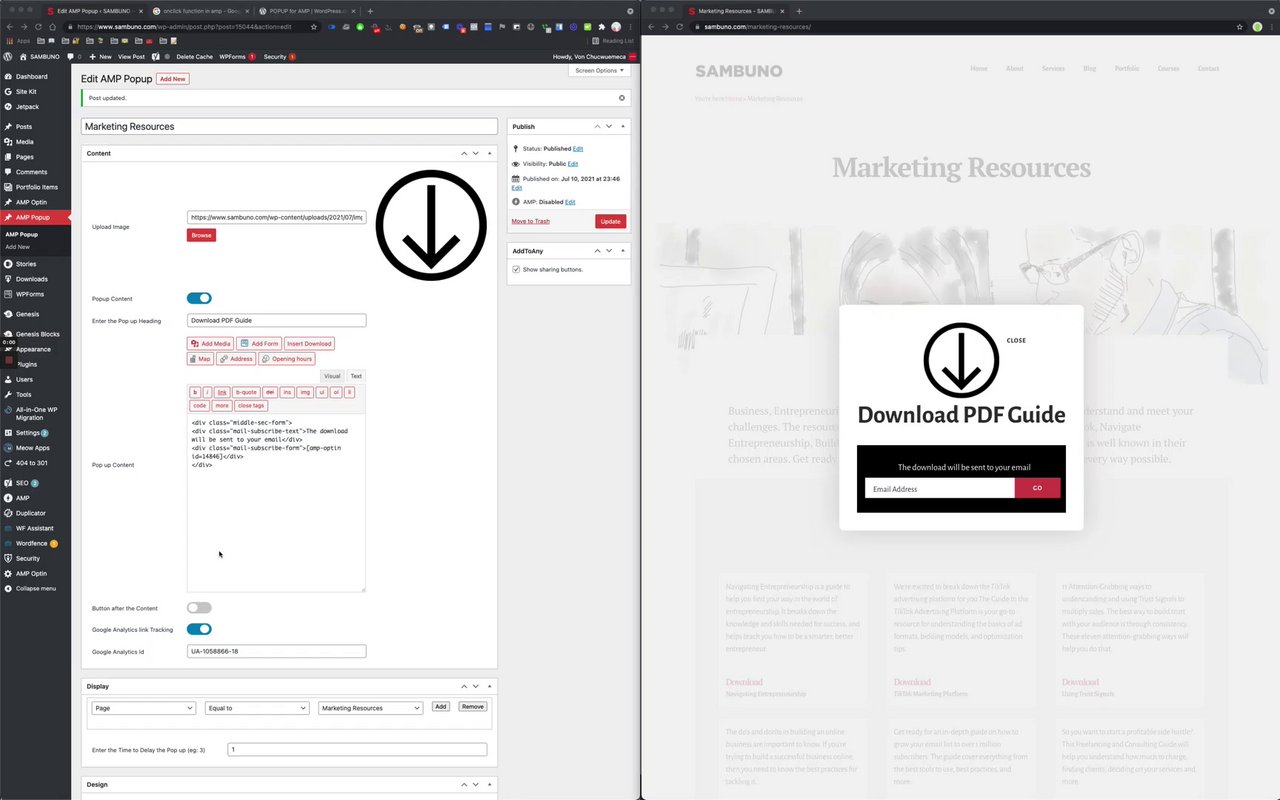Collapse the AddToAny panel with its triangle
Screen dimensions: 1280x800
pyautogui.click(x=623, y=250)
